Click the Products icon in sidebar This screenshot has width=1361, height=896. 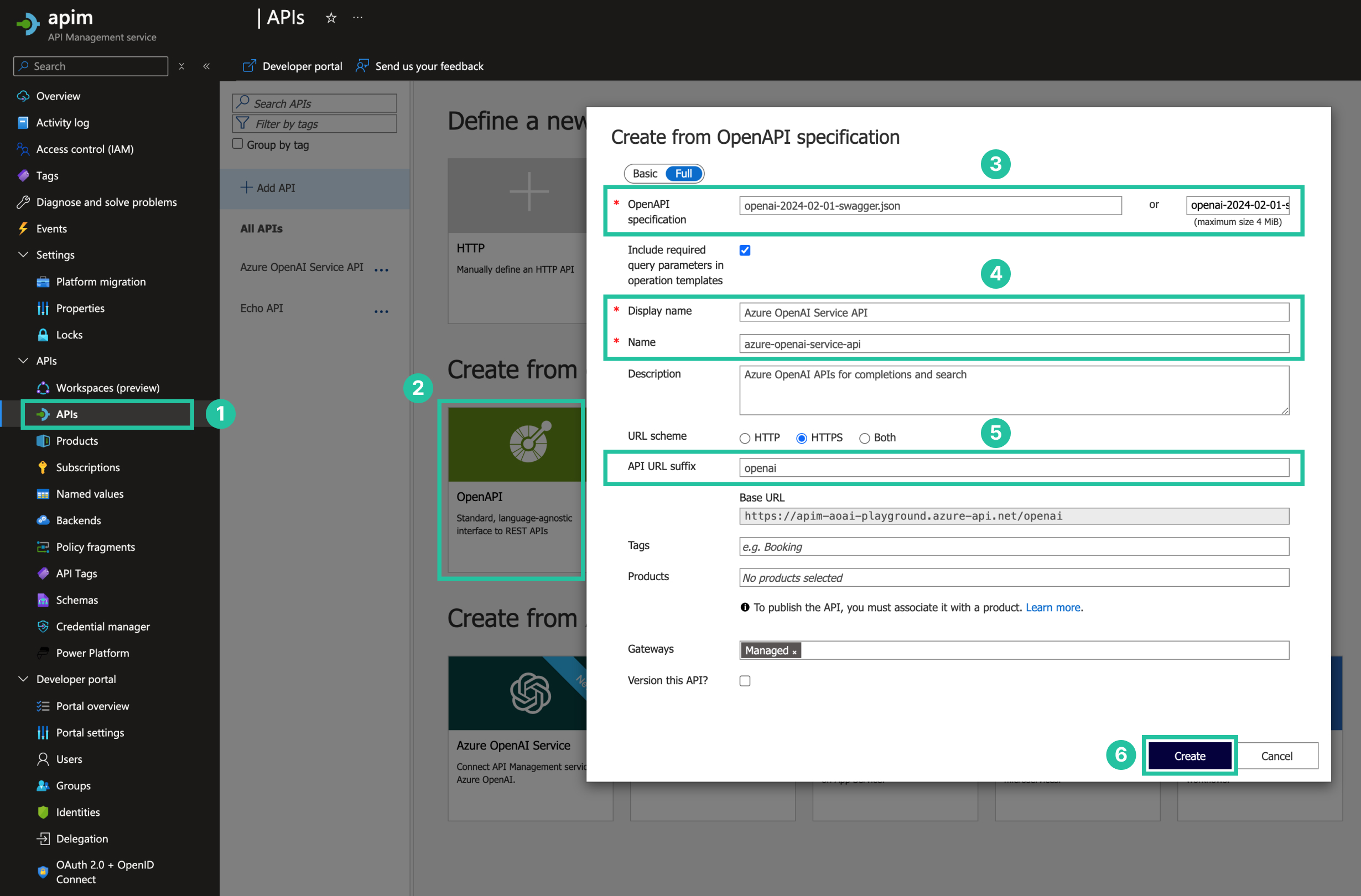point(43,441)
